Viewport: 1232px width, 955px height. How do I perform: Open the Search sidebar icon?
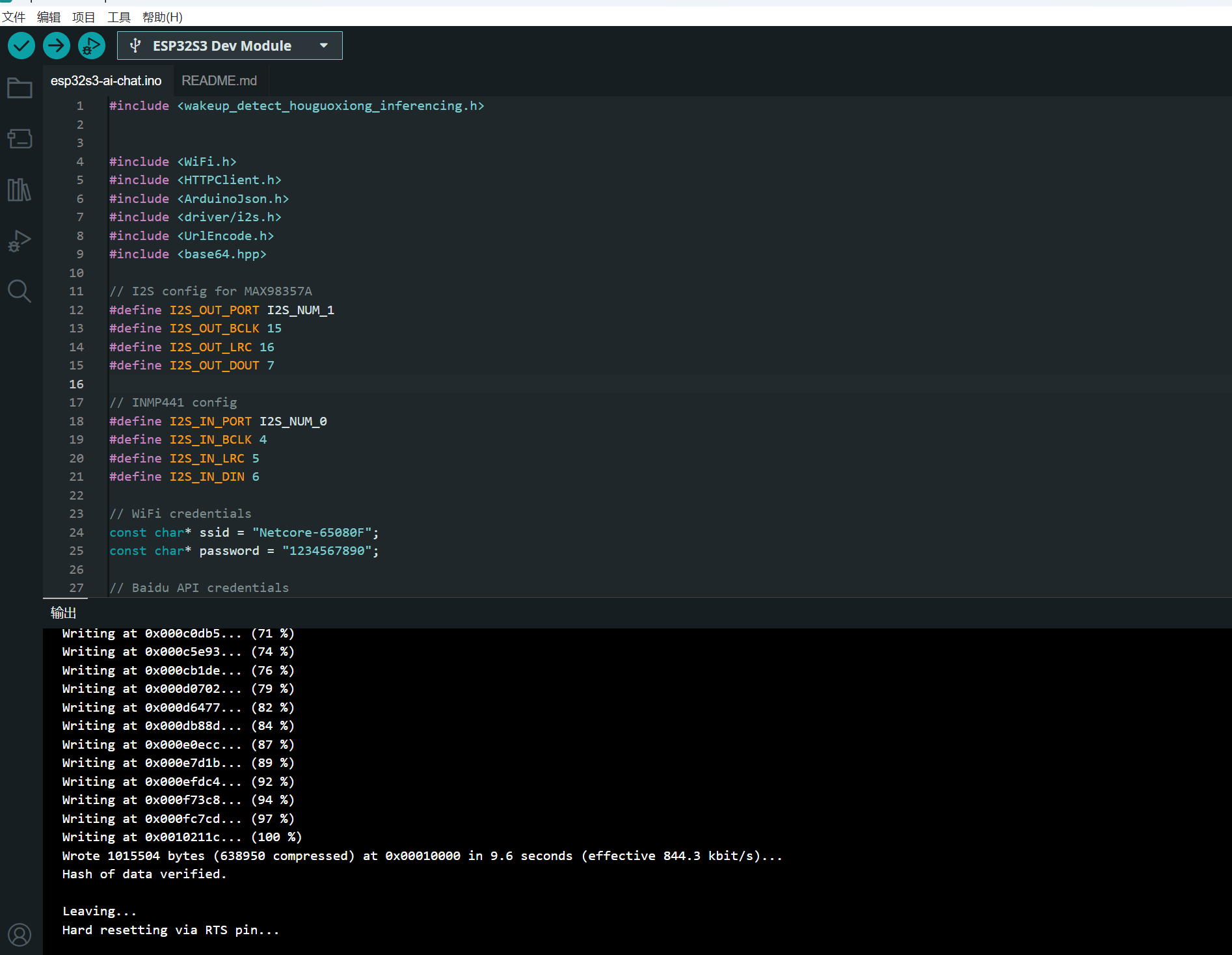pos(20,291)
